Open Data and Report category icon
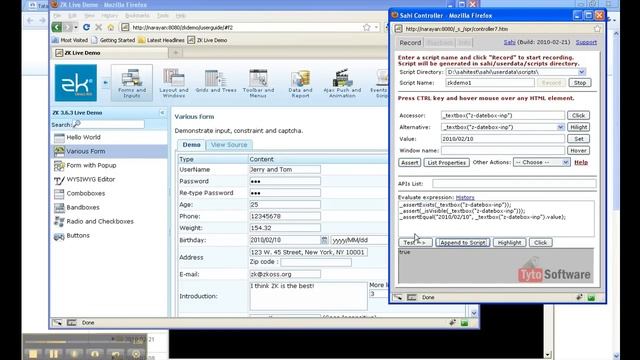The height and width of the screenshot is (360, 640). (300, 83)
